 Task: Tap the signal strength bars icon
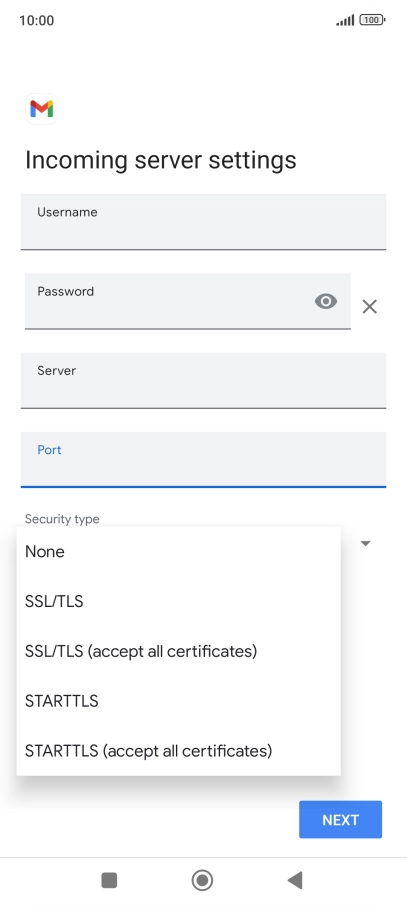point(345,20)
